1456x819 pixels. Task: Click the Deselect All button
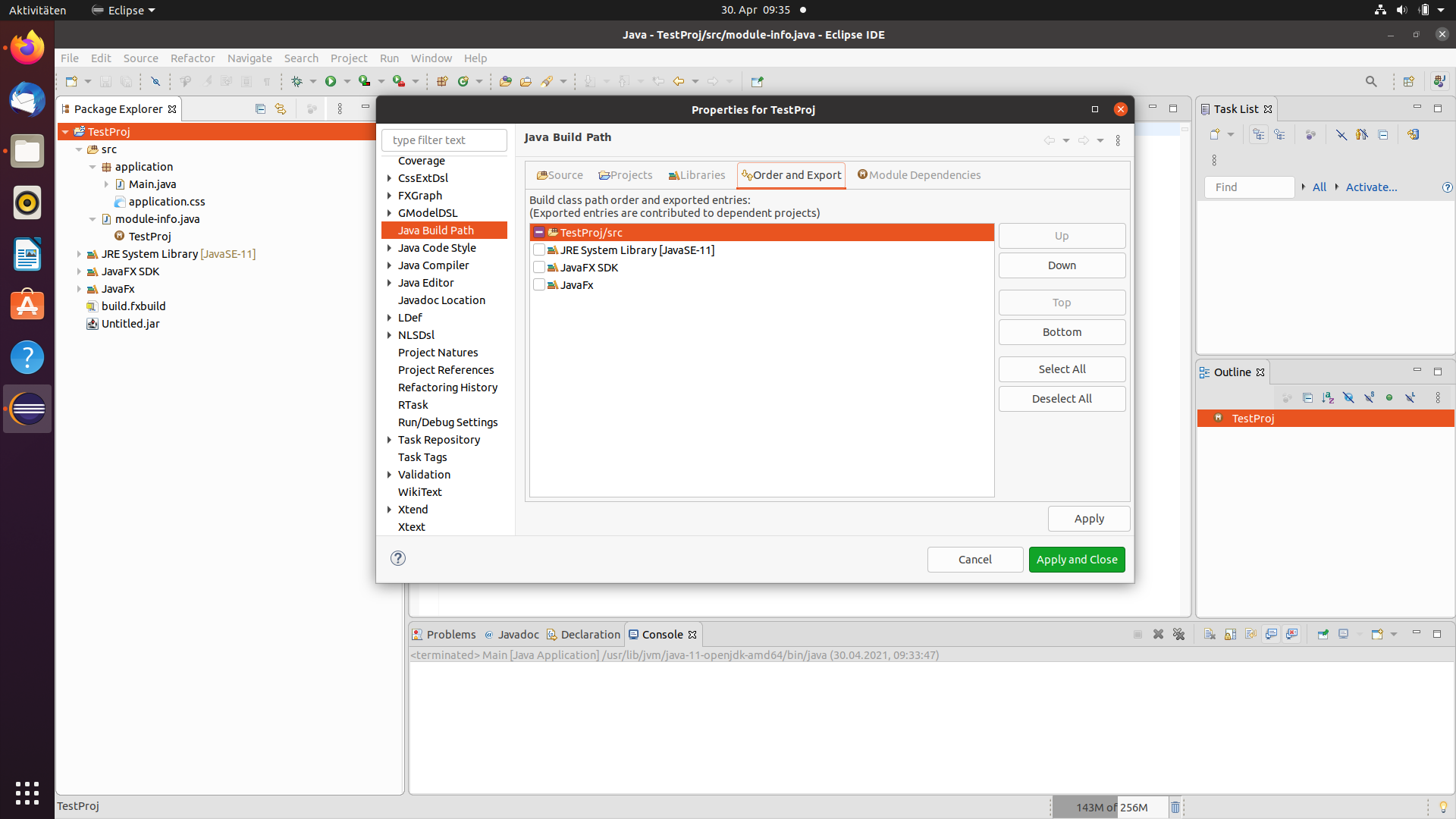(1062, 399)
